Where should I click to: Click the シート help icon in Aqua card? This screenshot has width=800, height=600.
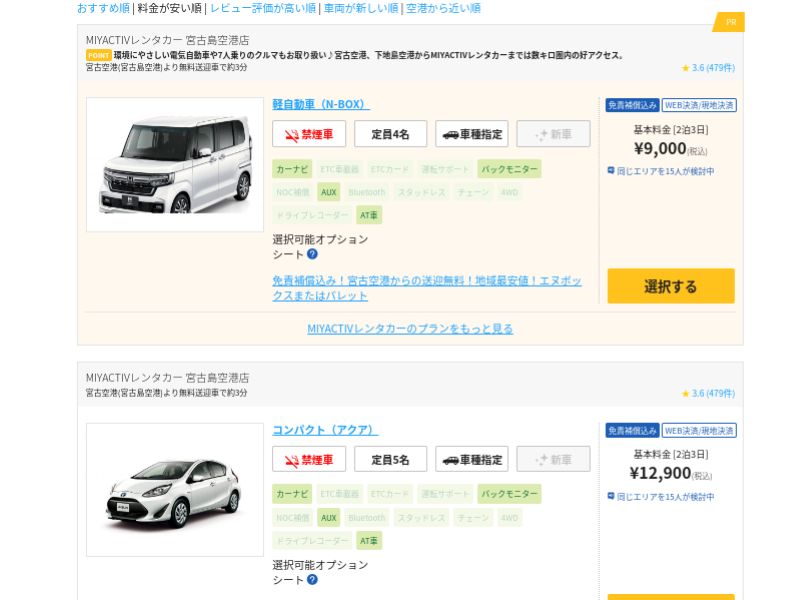[x=312, y=579]
